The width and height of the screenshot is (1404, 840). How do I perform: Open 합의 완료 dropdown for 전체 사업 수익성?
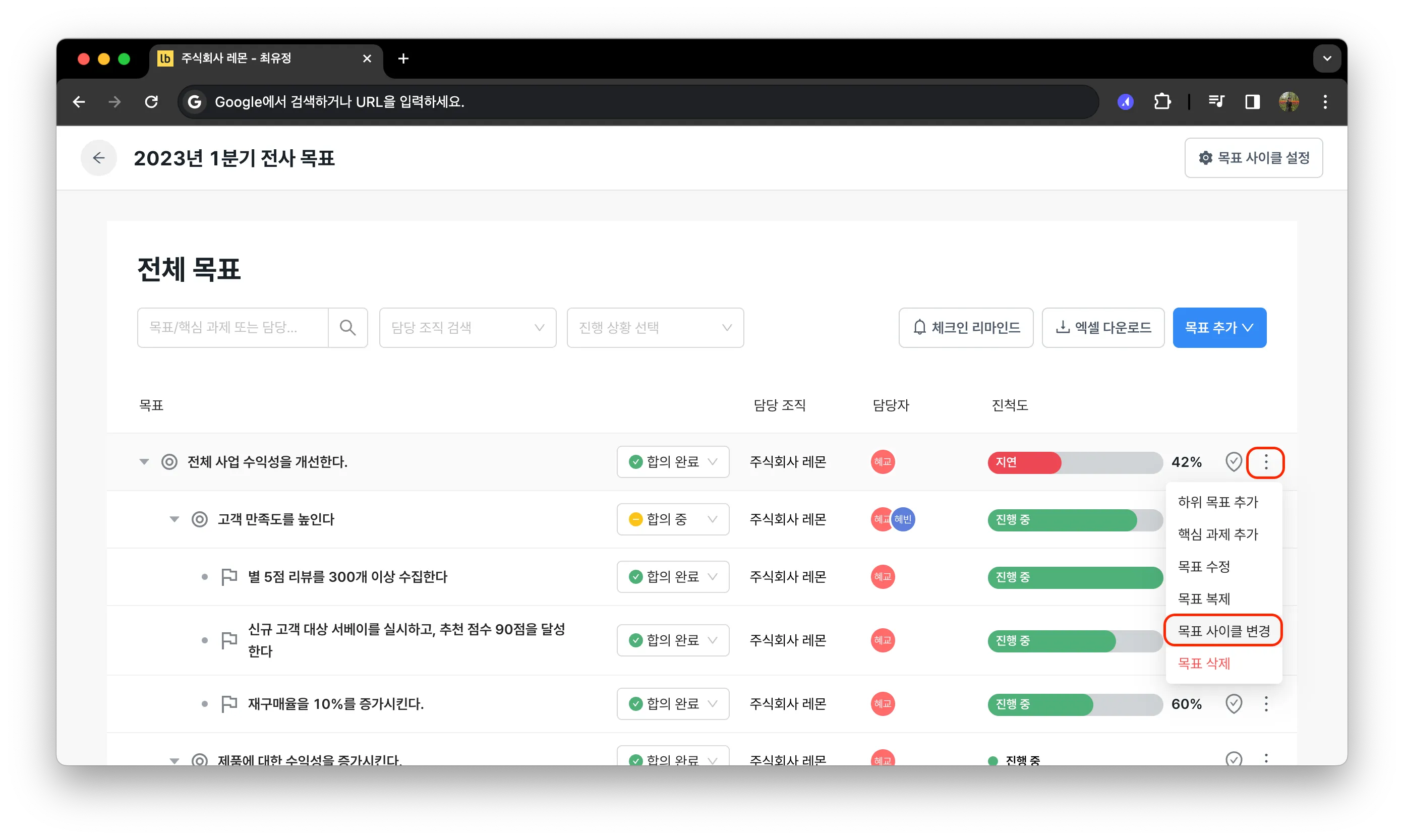click(x=673, y=462)
